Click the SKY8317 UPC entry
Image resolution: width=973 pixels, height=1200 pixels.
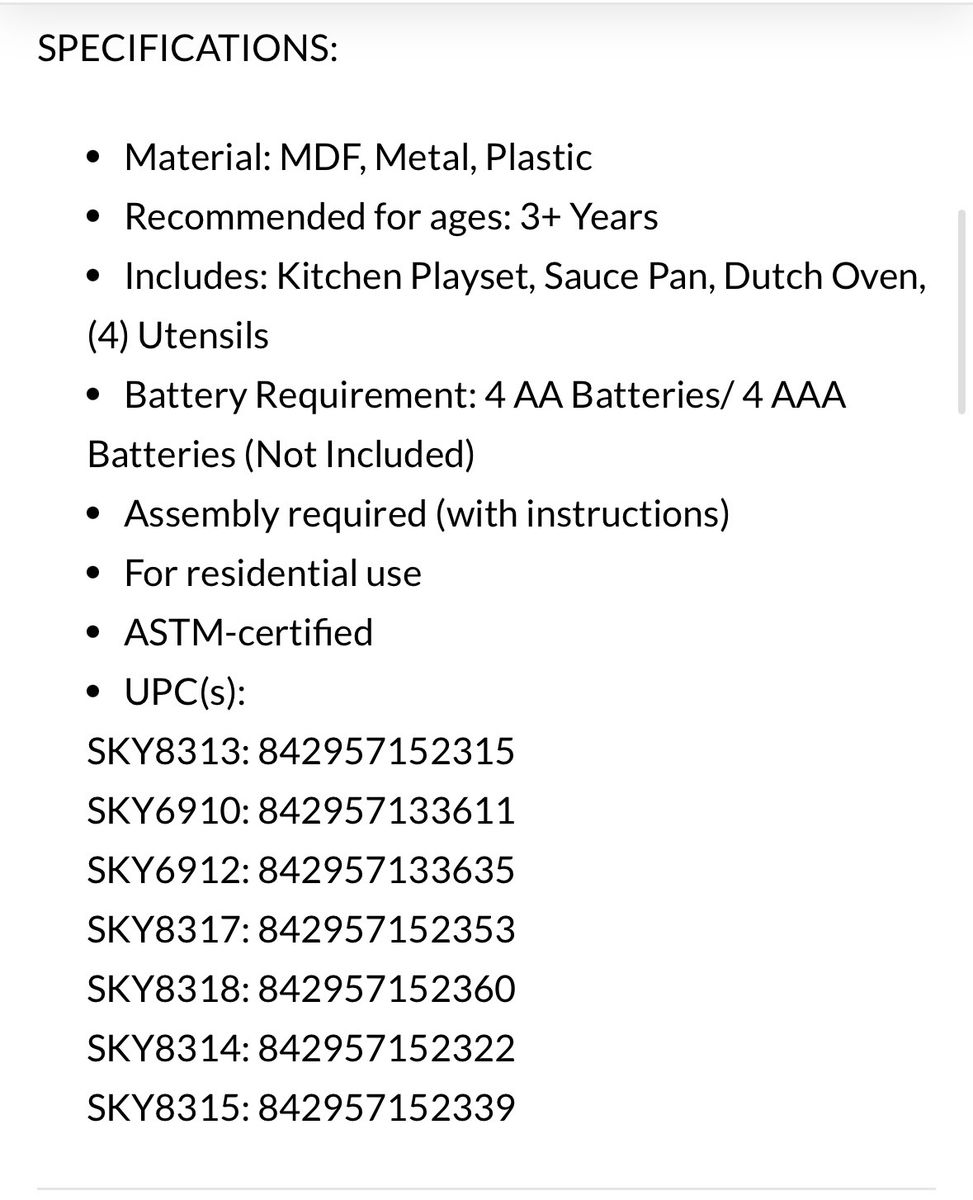pos(301,930)
